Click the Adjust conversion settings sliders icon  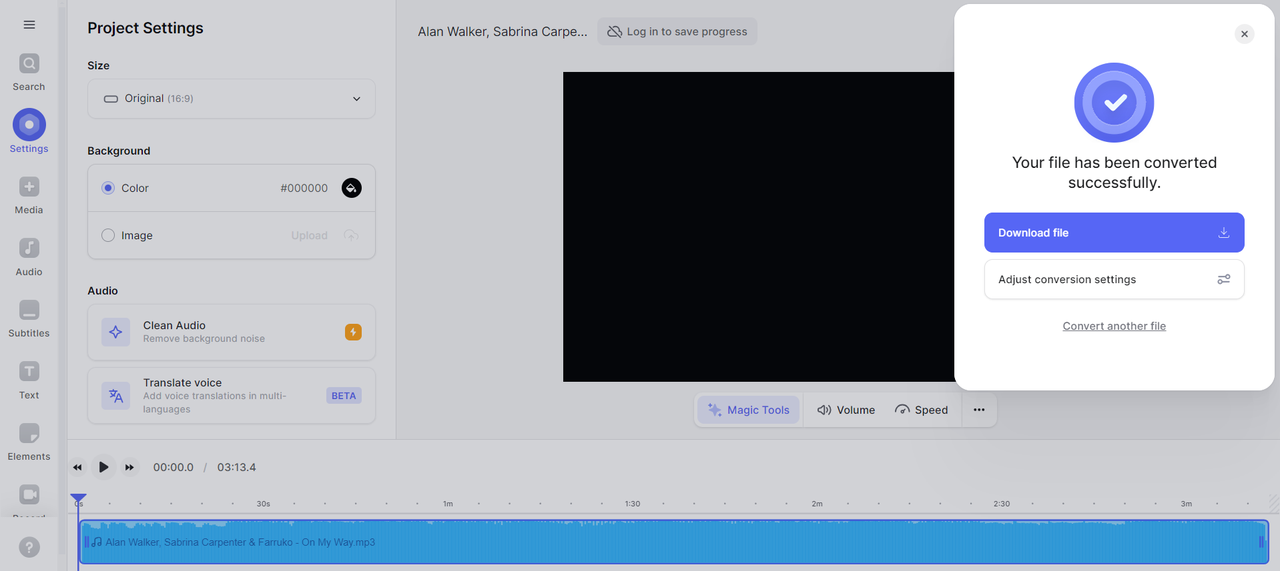1224,280
